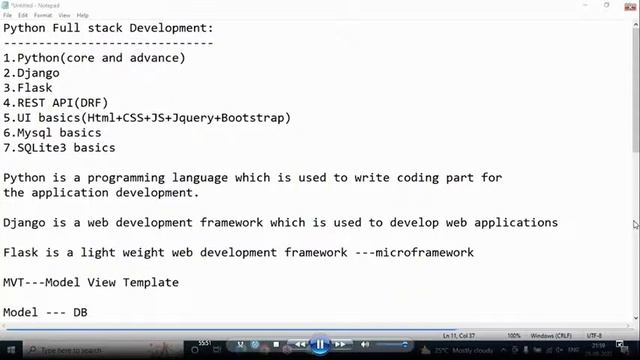Viewport: 640px width, 360px height.
Task: Click the blue video seek bar
Action: pos(231,329)
